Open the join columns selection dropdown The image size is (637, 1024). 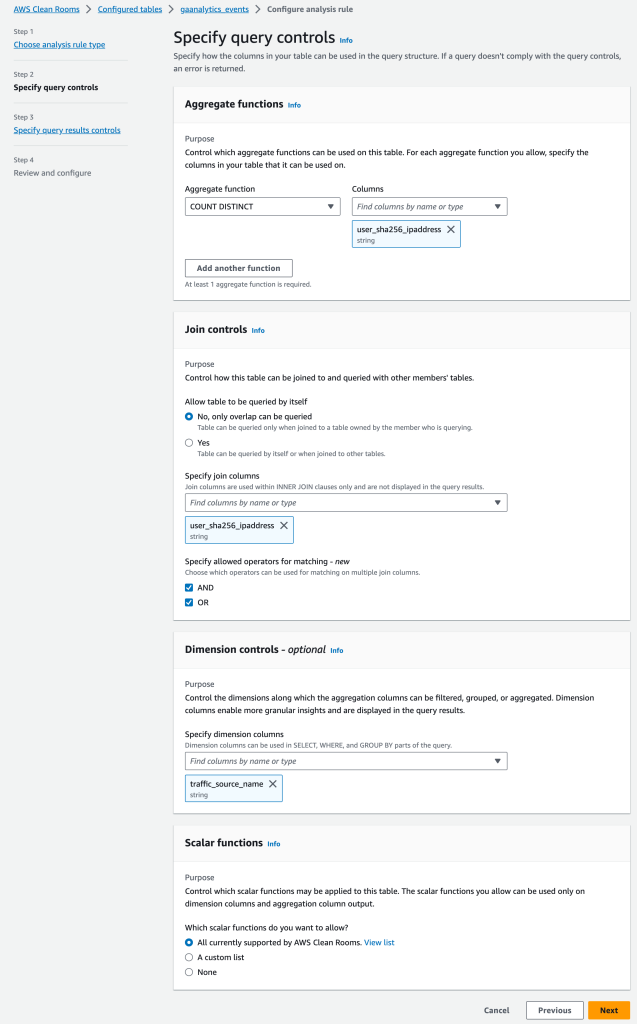pyautogui.click(x=345, y=502)
